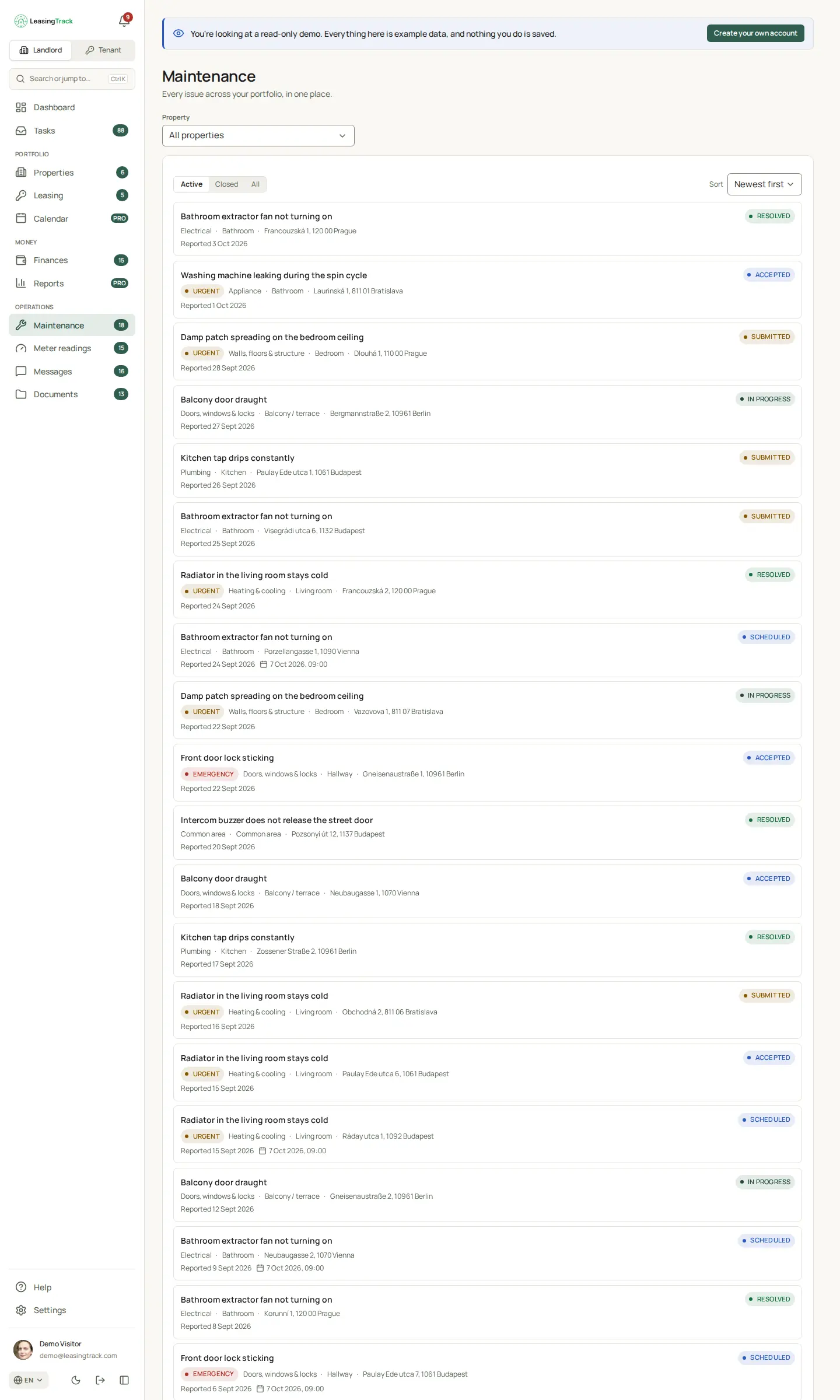840x1400 pixels.
Task: Click the Leasing key icon
Action: click(x=21, y=195)
